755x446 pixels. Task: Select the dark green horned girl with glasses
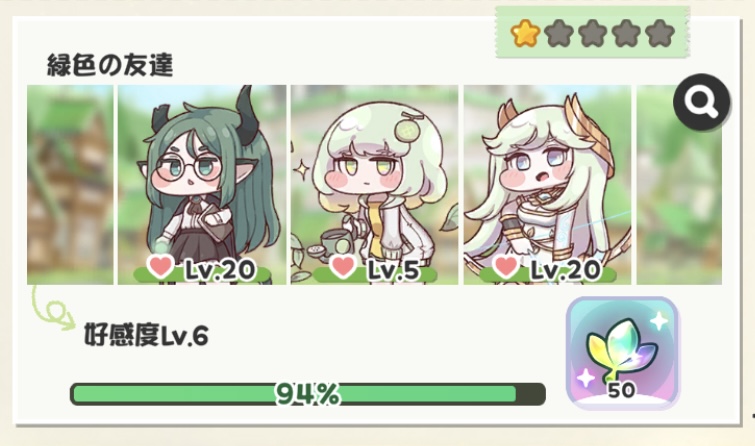coord(202,185)
